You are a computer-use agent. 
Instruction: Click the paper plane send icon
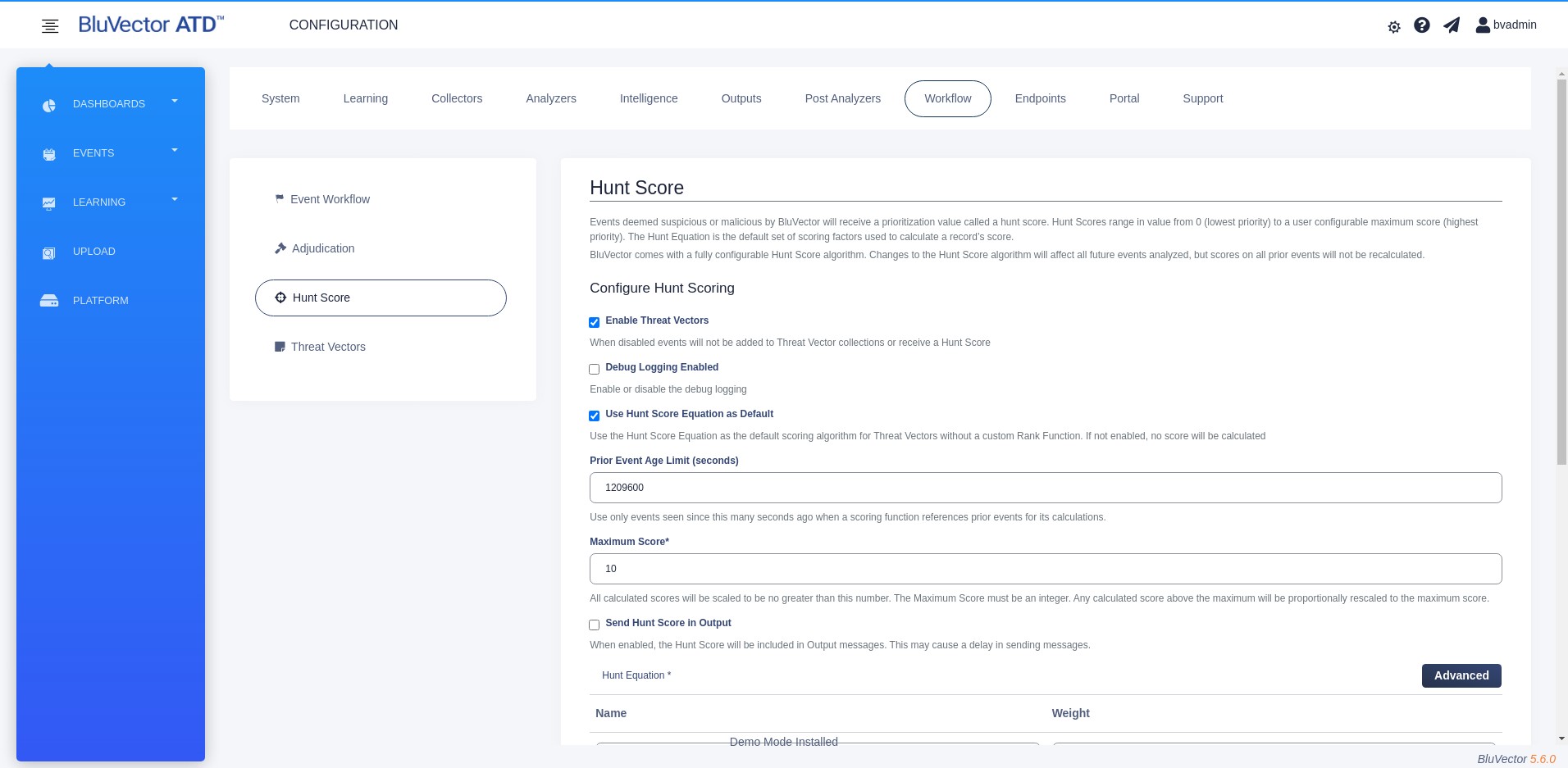1452,25
